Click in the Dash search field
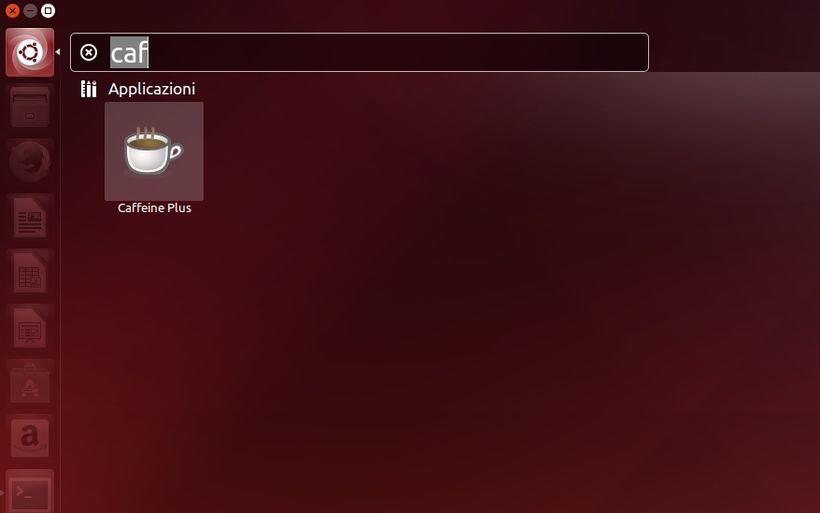 click(359, 52)
